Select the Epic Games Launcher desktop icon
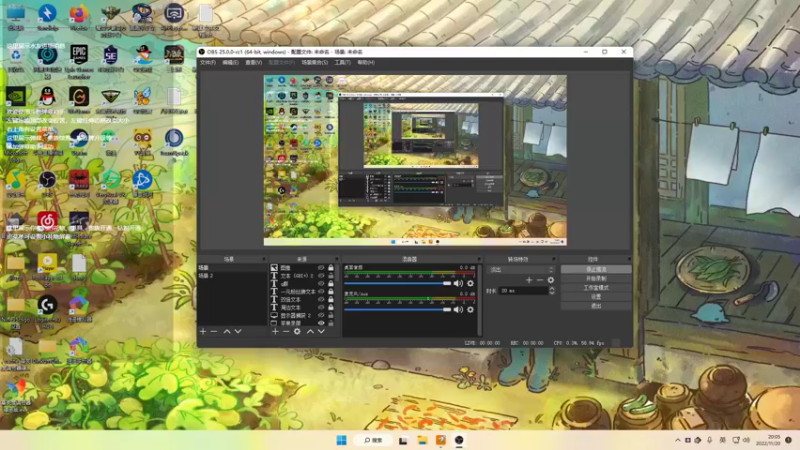Image resolution: width=800 pixels, height=450 pixels. pos(79,61)
